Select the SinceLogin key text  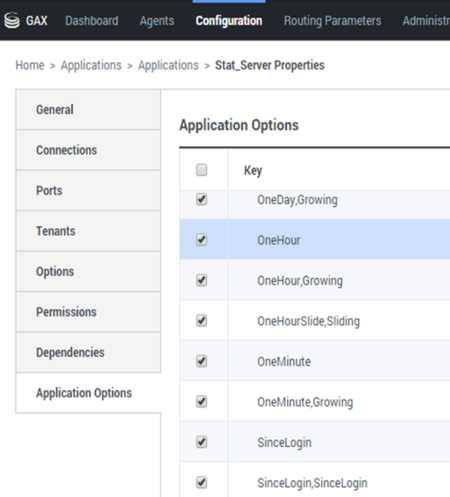[x=284, y=443]
